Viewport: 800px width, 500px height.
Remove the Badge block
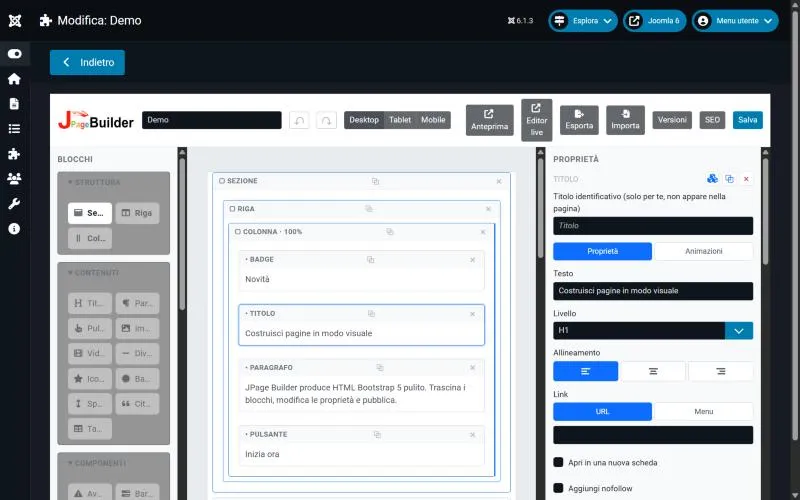click(472, 260)
